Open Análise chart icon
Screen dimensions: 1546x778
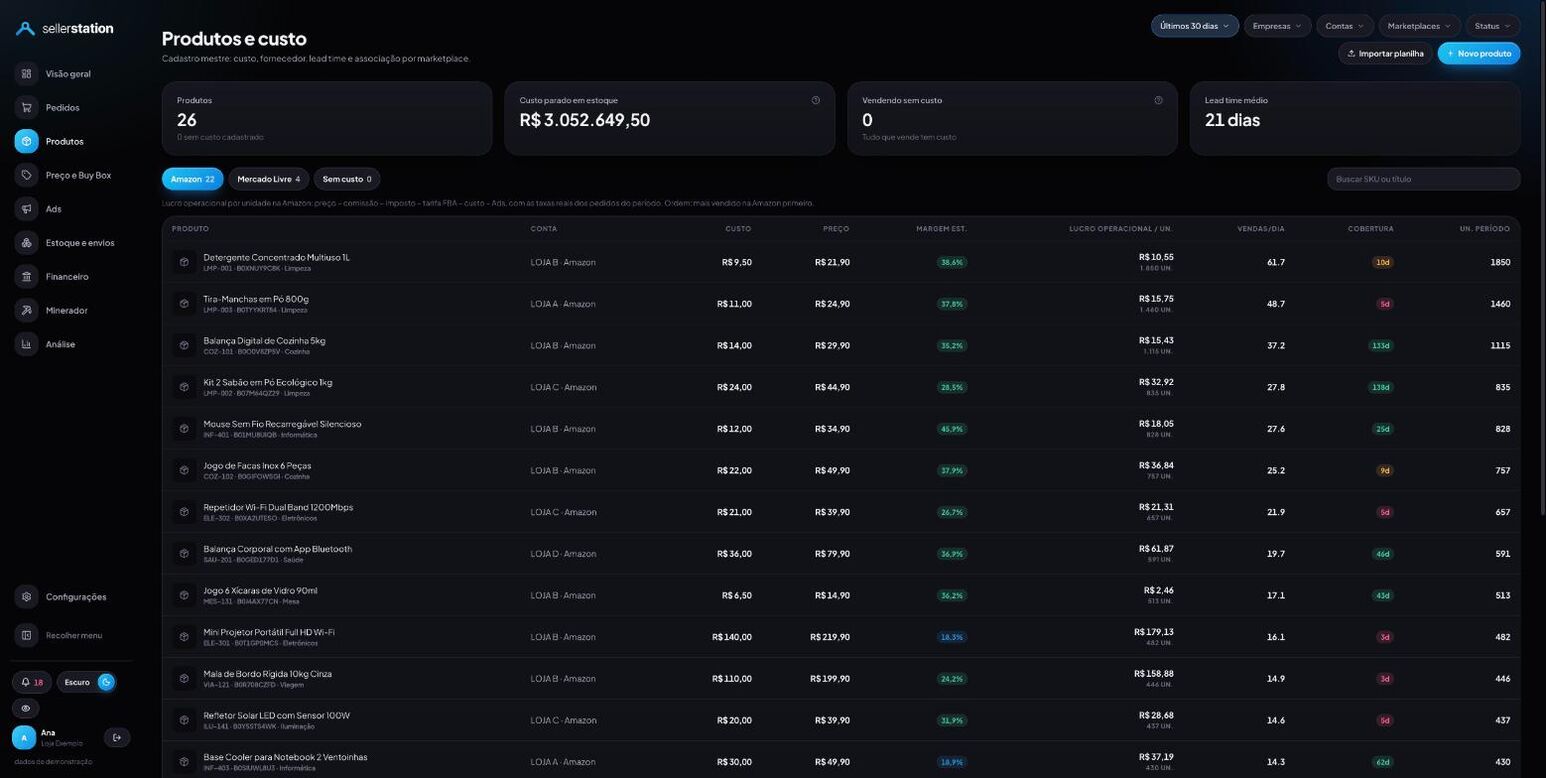(x=26, y=344)
